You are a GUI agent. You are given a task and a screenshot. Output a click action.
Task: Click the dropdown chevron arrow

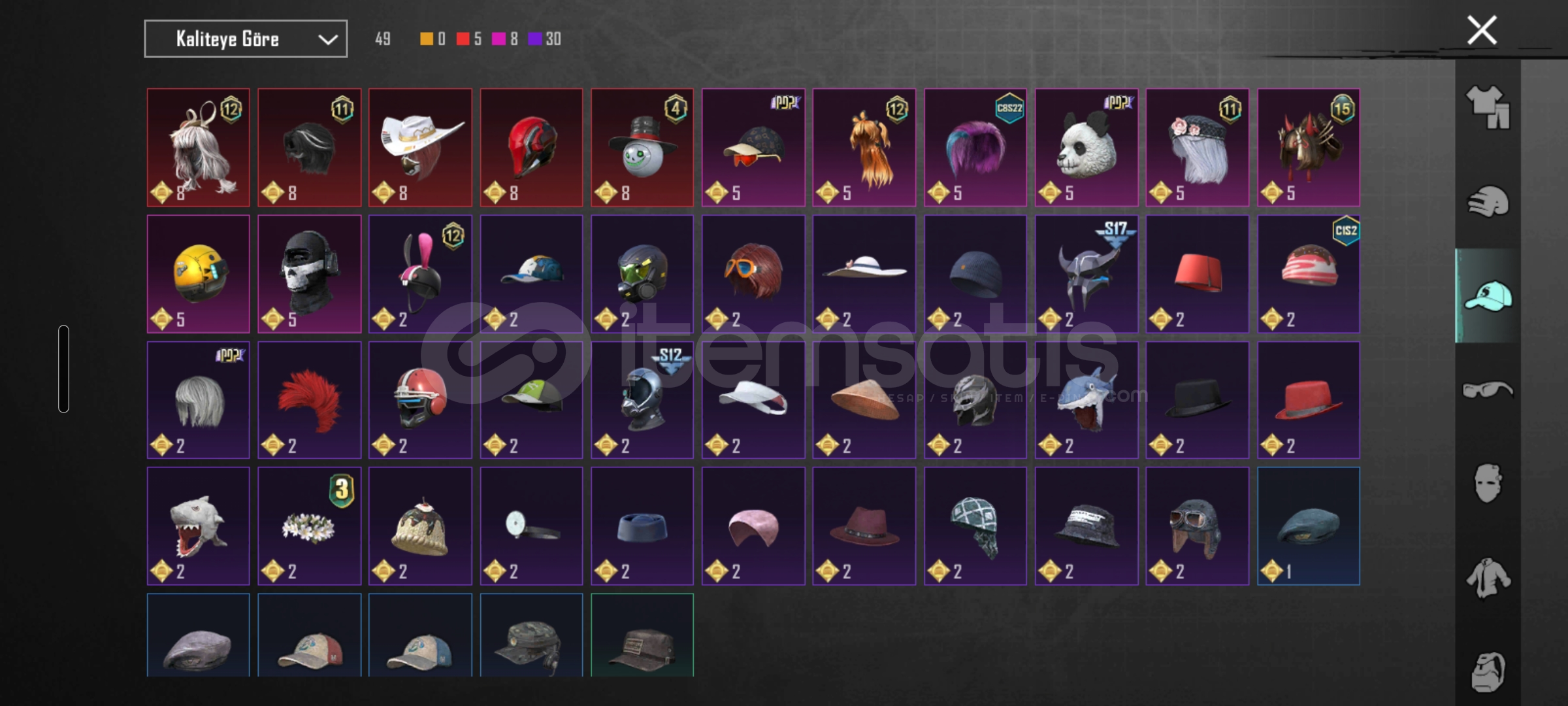point(327,40)
